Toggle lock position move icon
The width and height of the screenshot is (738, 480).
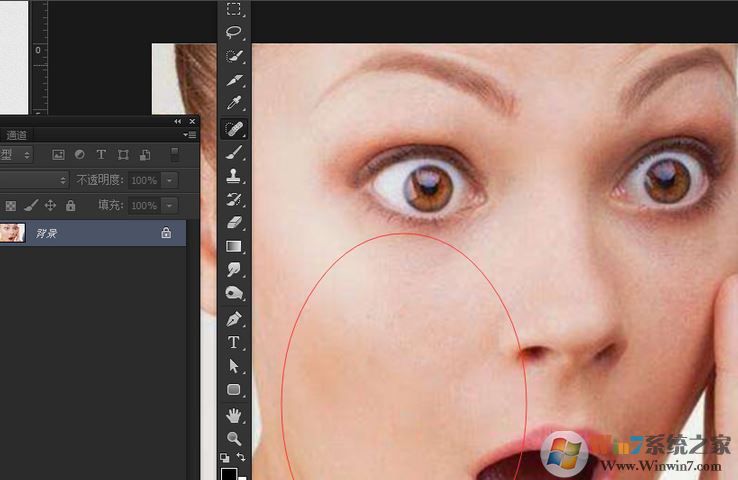50,205
